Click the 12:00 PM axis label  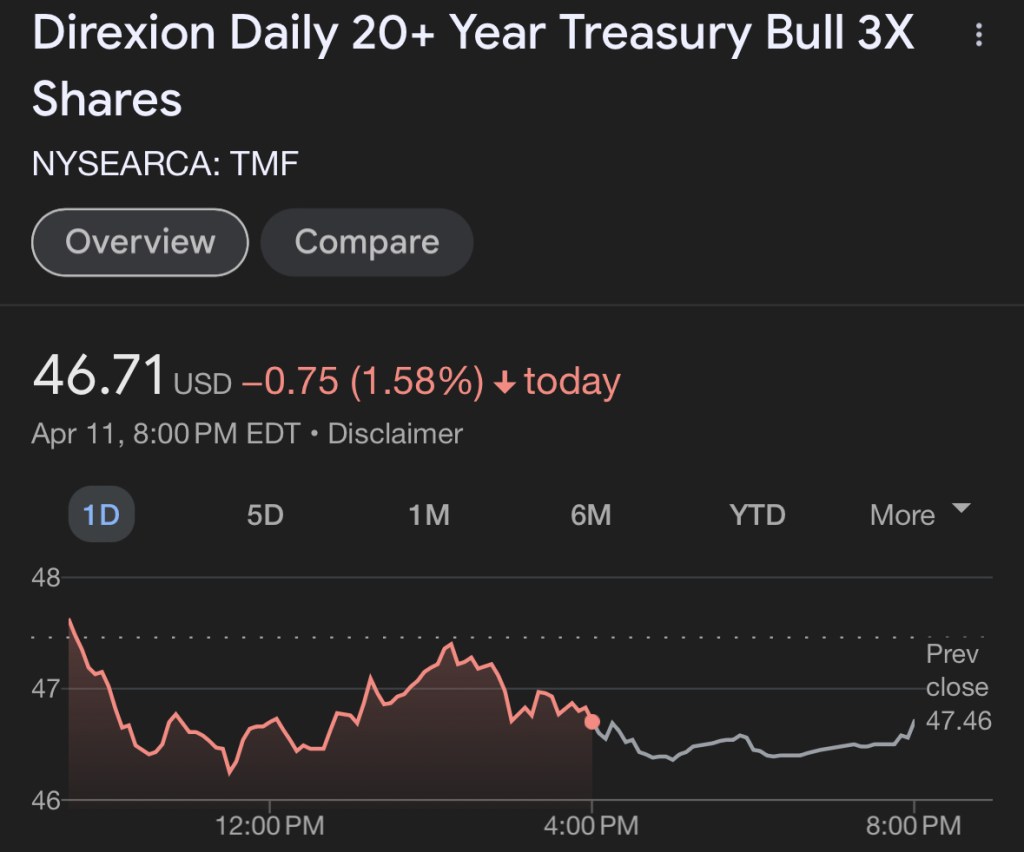(270, 826)
